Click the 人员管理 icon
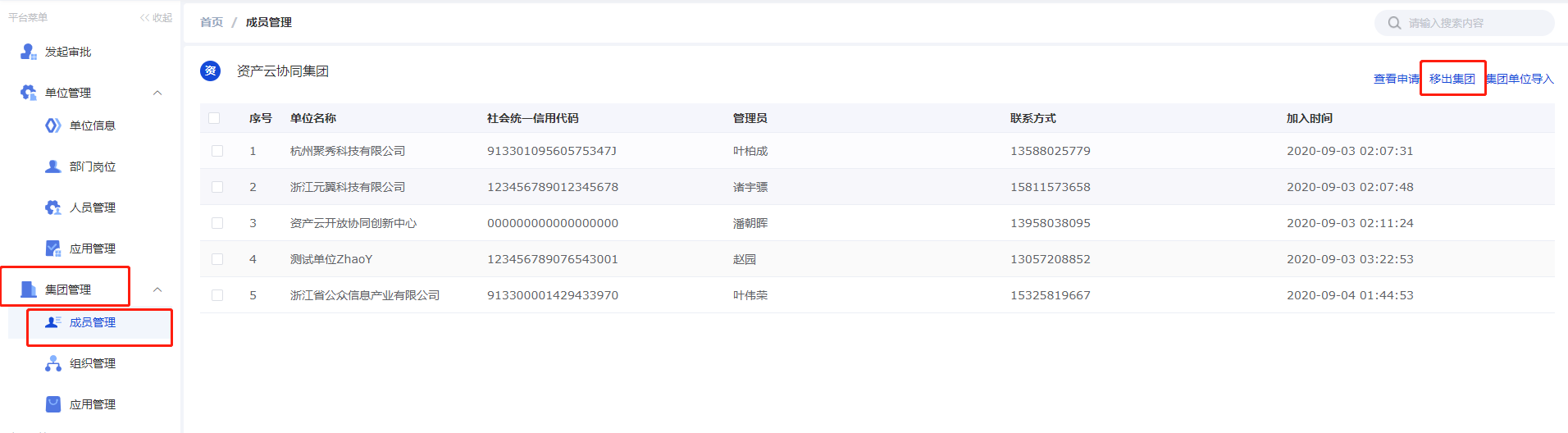1568x433 pixels. (x=53, y=207)
